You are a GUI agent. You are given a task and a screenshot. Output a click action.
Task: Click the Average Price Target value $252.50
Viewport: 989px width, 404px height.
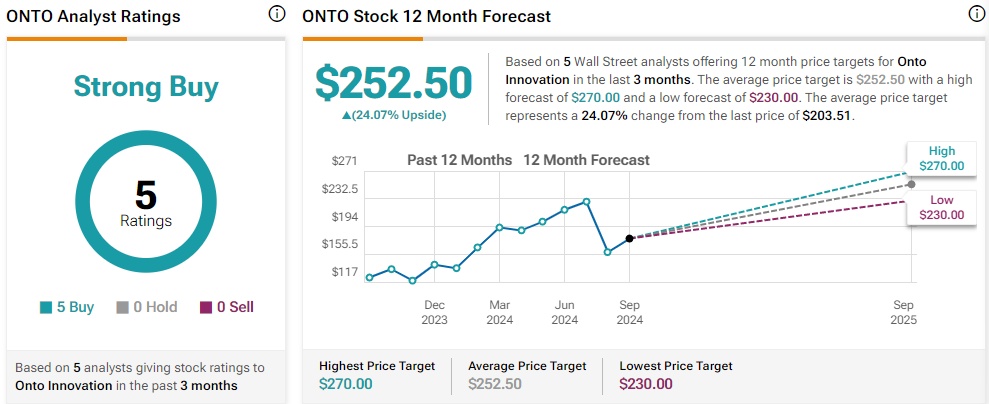click(x=495, y=383)
